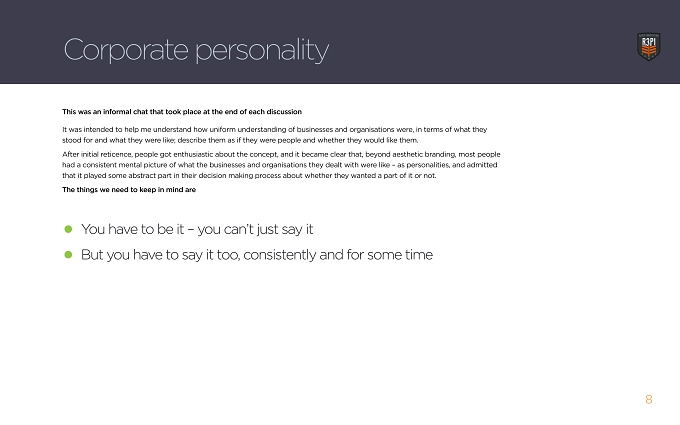Click the line starting 'had a consistent mental picture'
The height and width of the screenshot is (425, 680).
pyautogui.click(x=280, y=165)
